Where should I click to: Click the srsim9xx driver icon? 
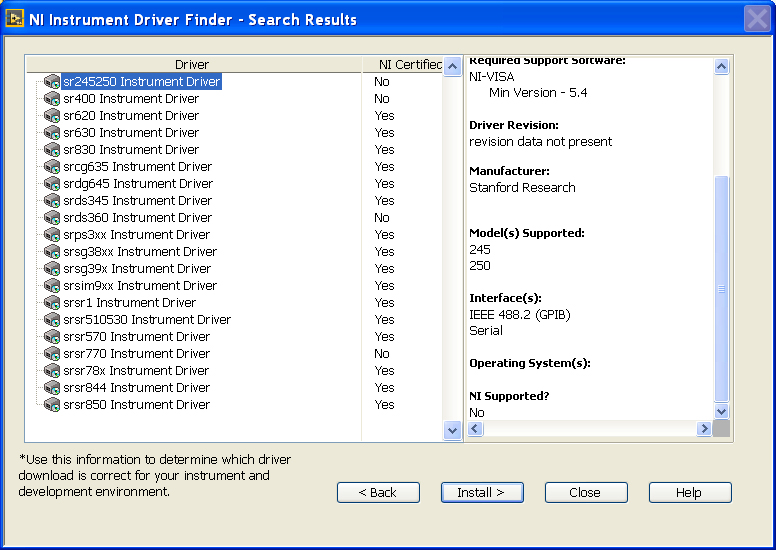pos(52,286)
